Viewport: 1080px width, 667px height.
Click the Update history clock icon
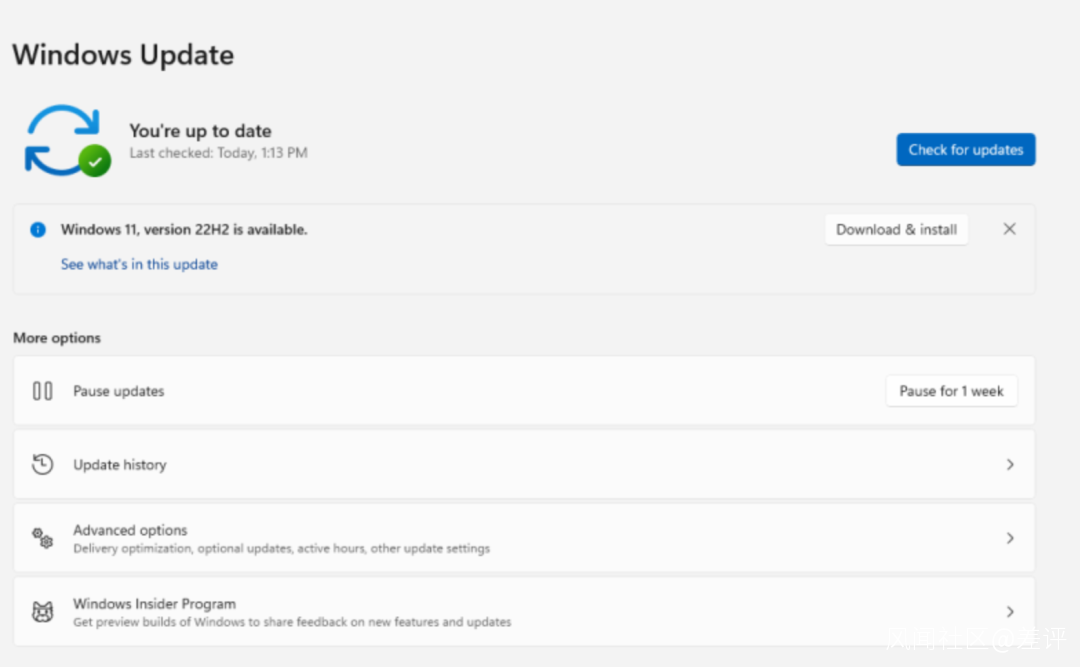point(42,464)
